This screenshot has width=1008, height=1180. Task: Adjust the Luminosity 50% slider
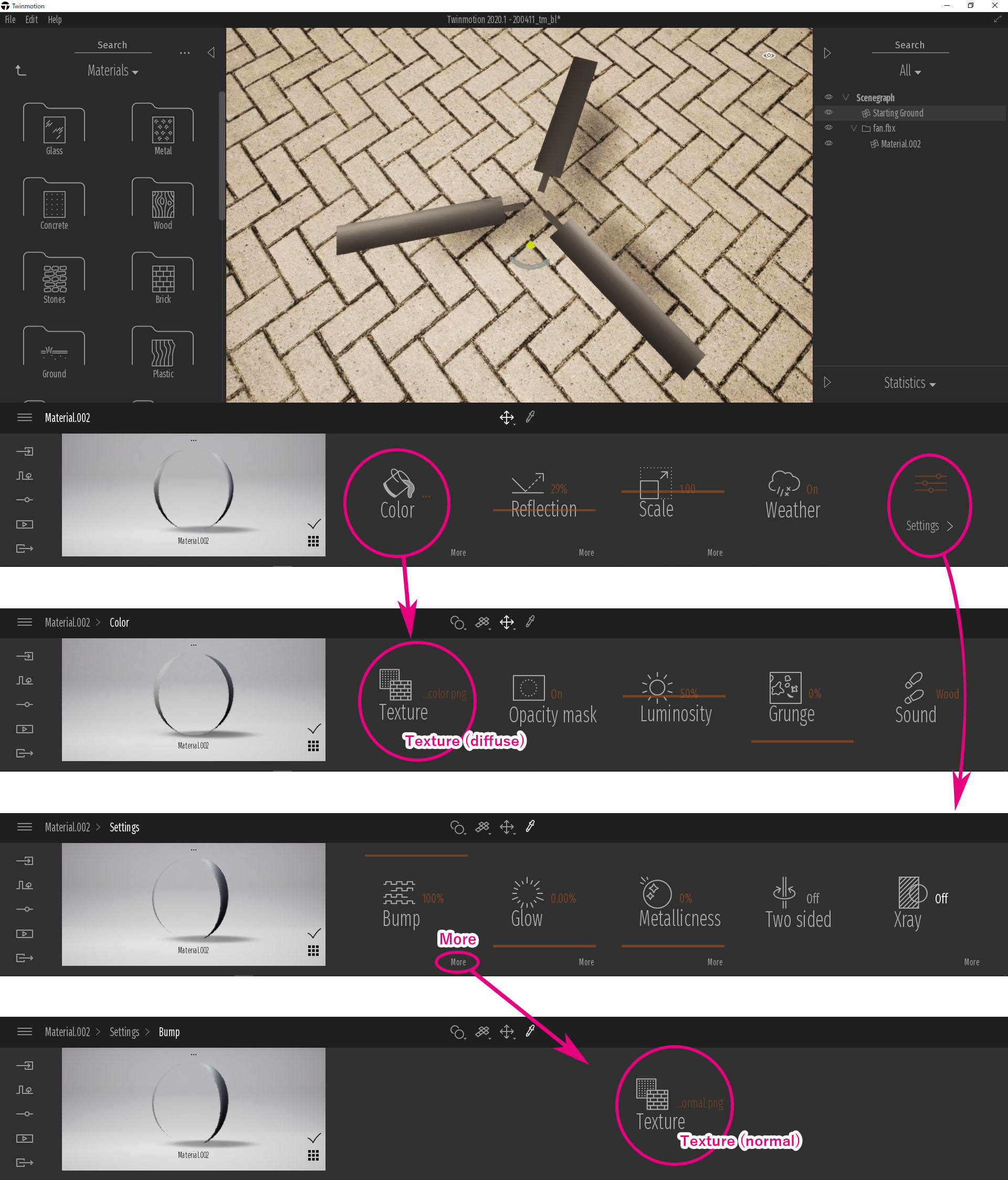point(674,696)
